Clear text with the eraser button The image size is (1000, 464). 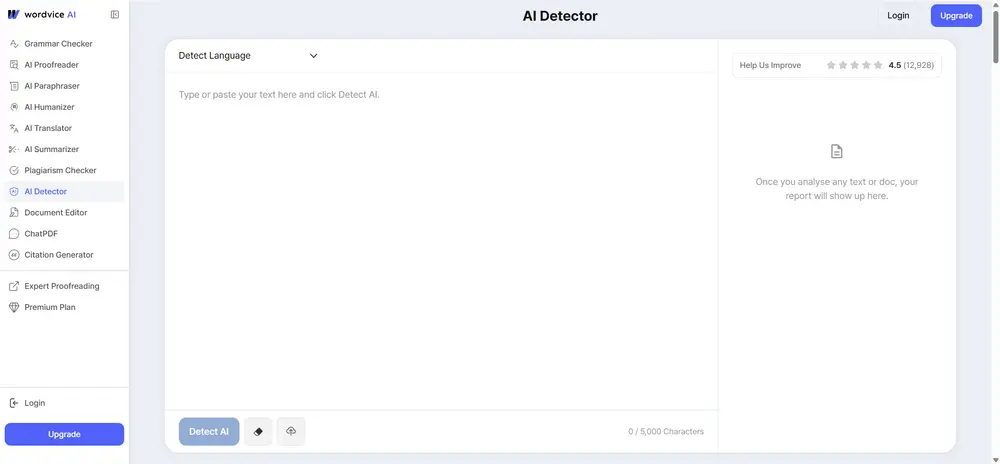(x=258, y=431)
